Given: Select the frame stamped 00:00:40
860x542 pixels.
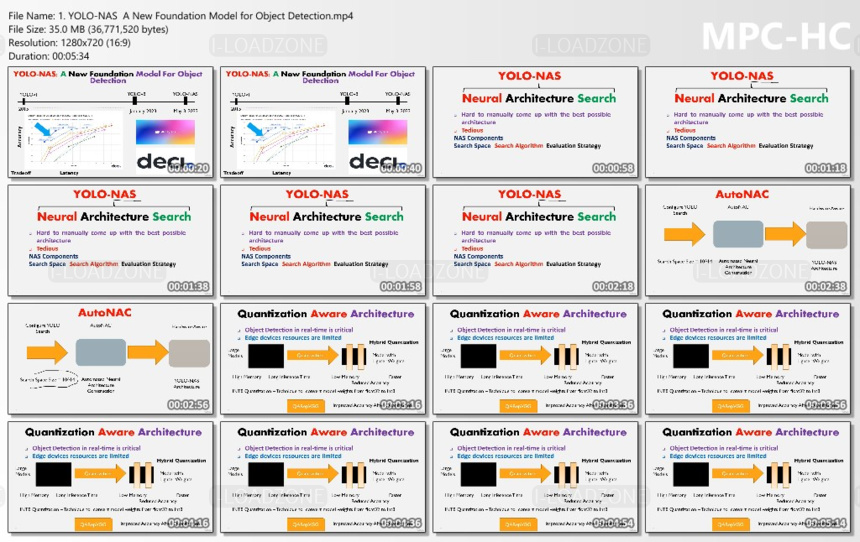Looking at the screenshot, I should (323, 122).
